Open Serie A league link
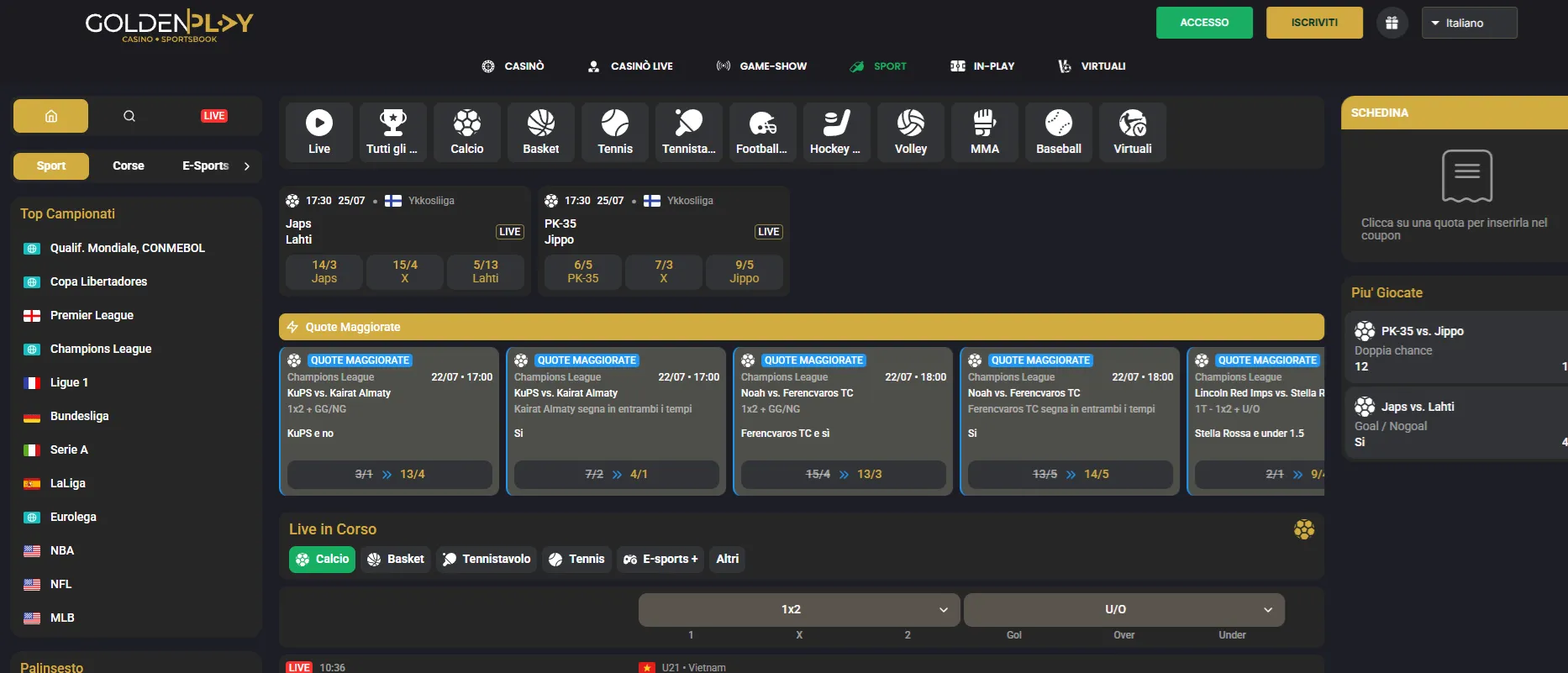 tap(69, 450)
